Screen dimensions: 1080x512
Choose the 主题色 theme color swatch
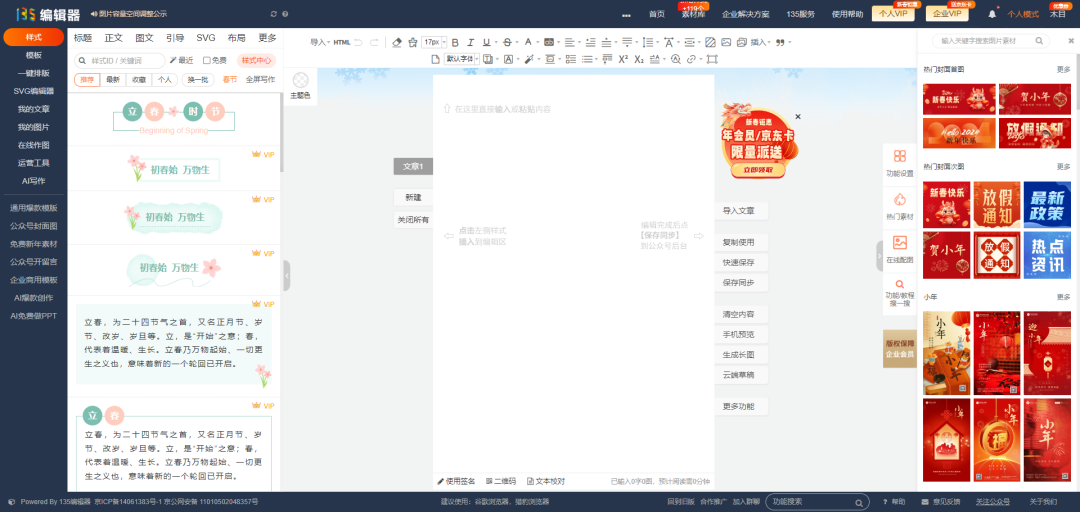(x=300, y=86)
